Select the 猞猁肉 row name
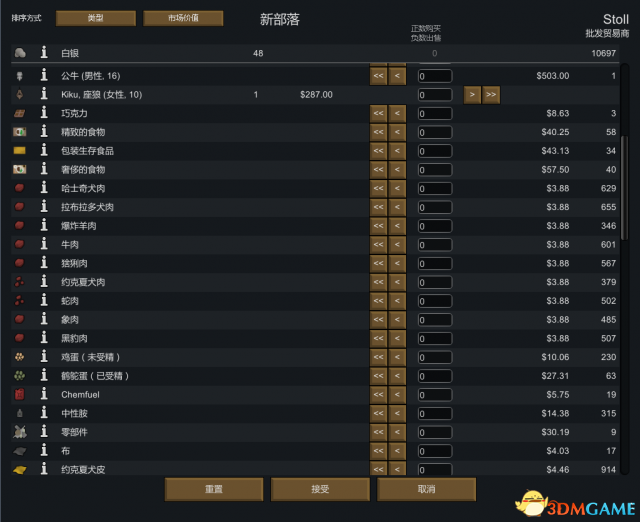This screenshot has height=522, width=640. tap(74, 263)
